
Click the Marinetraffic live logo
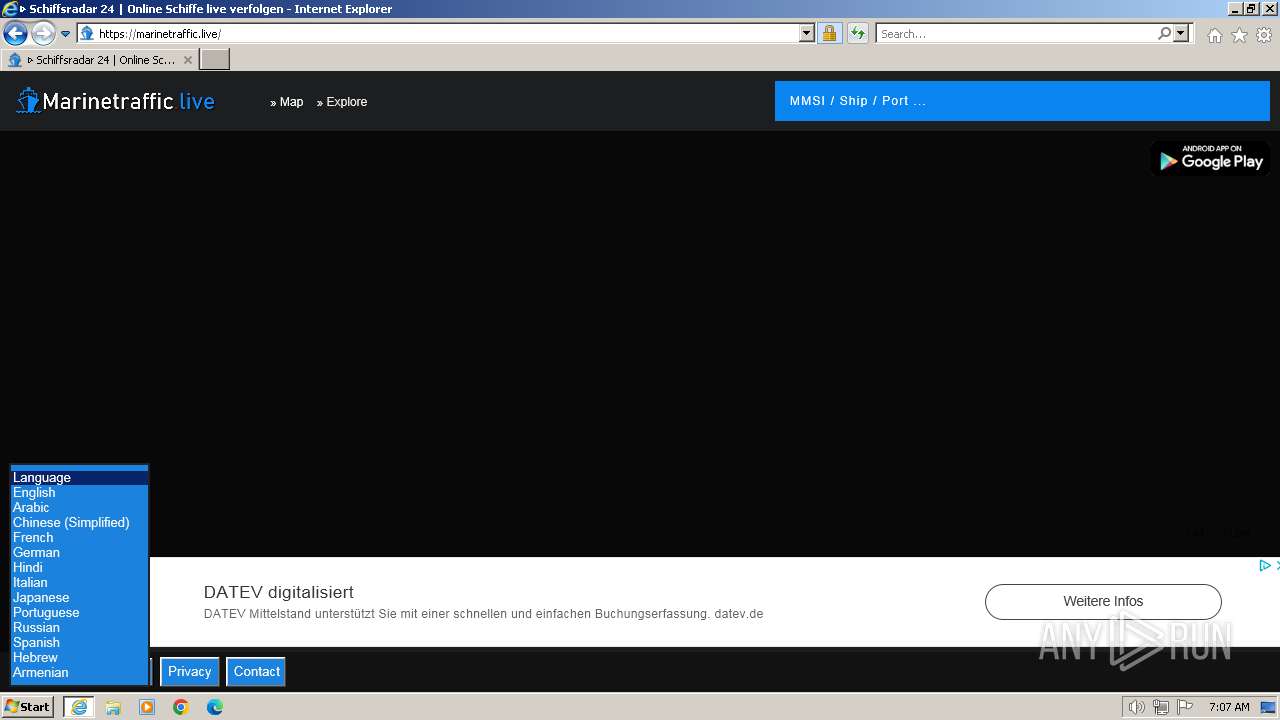pos(115,101)
